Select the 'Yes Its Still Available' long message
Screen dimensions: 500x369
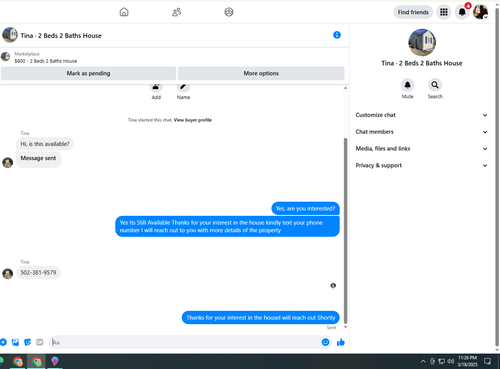point(227,226)
